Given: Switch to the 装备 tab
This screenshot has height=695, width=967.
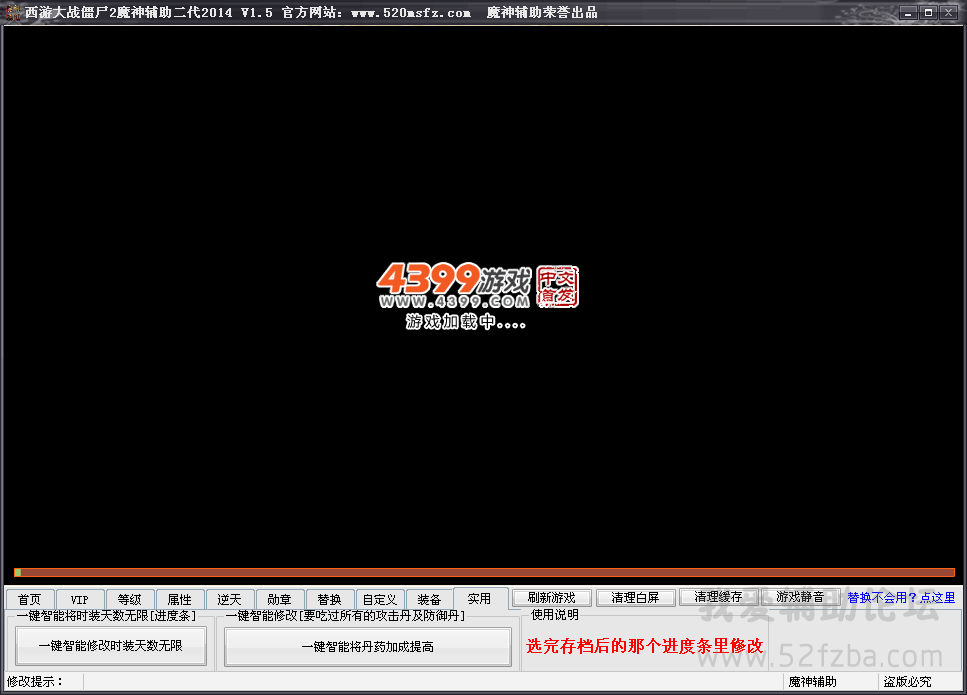Looking at the screenshot, I should click(x=429, y=599).
